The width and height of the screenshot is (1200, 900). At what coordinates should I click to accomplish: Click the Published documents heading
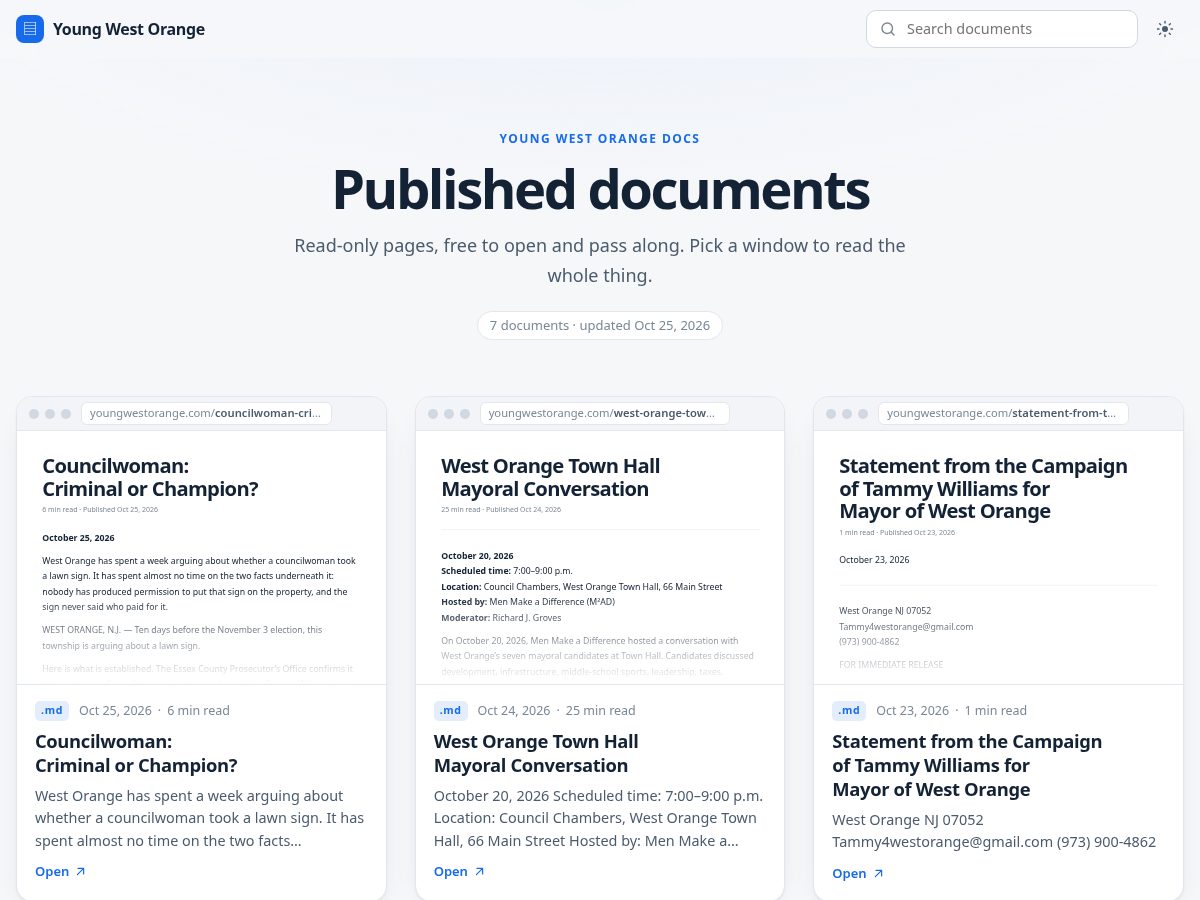click(x=600, y=190)
